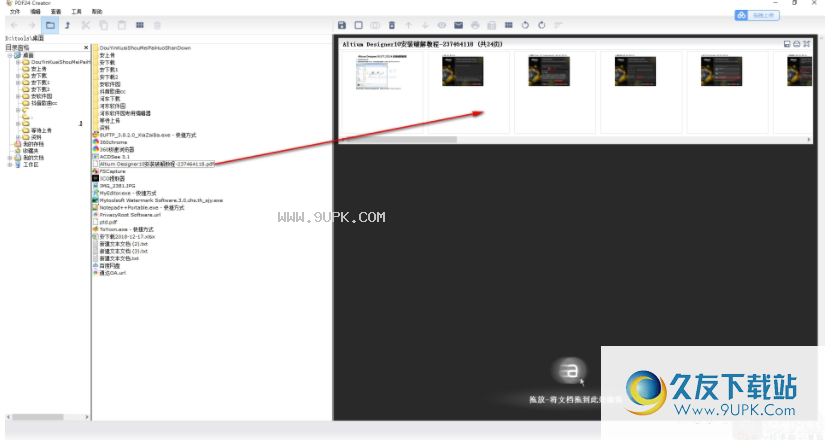Open the 工具 menu
827x440 pixels.
[x=76, y=11]
